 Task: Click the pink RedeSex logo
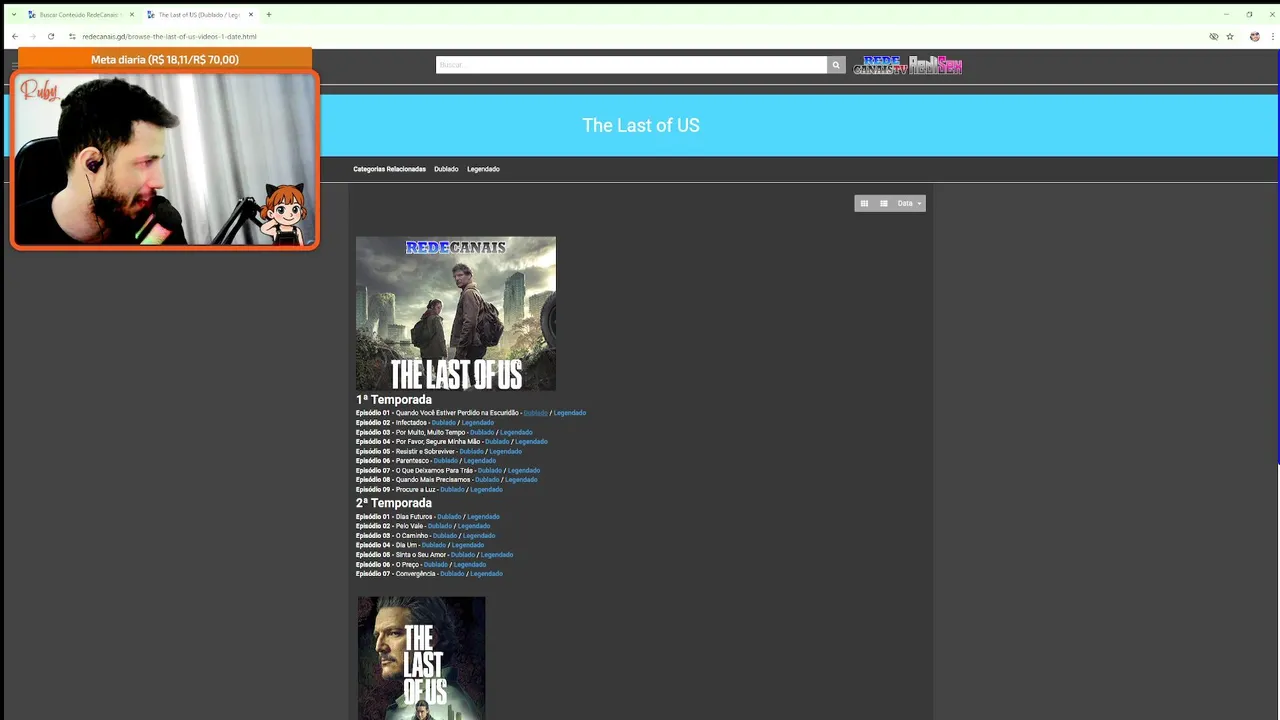[935, 65]
